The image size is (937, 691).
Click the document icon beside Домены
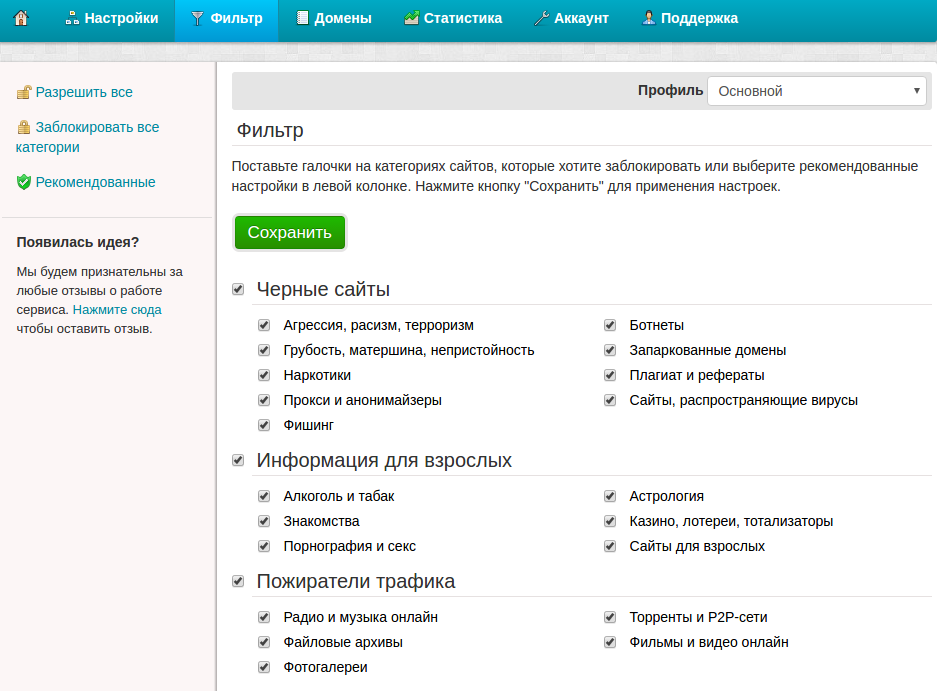pyautogui.click(x=303, y=19)
